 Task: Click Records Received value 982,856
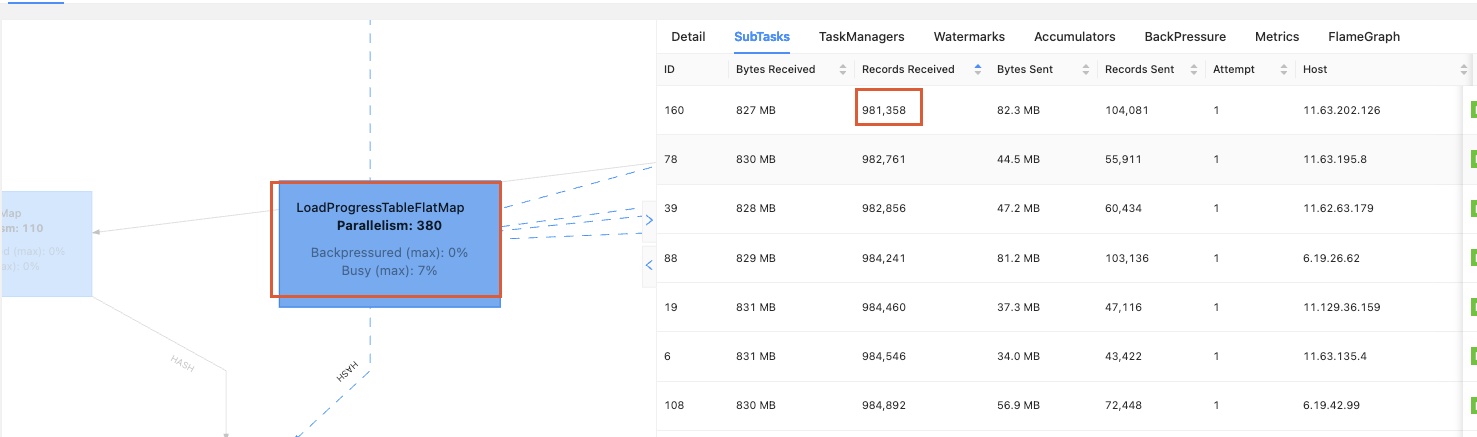884,208
